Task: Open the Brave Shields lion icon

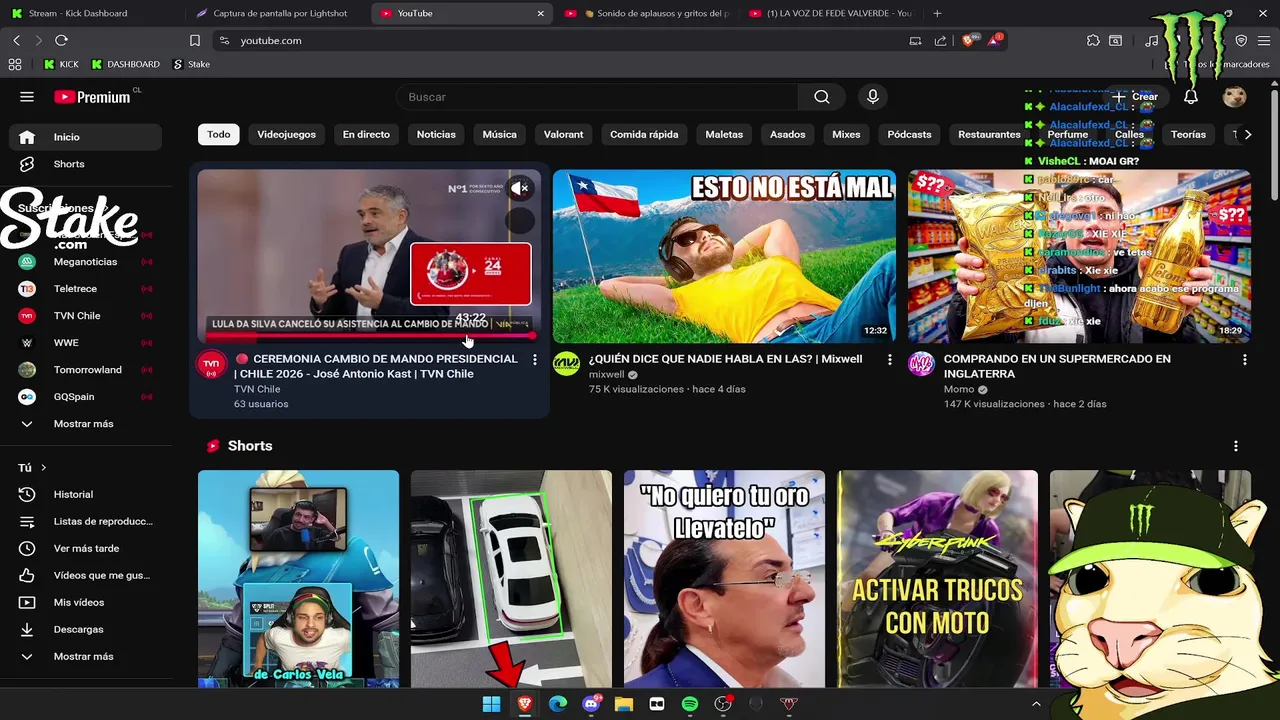Action: [x=968, y=40]
